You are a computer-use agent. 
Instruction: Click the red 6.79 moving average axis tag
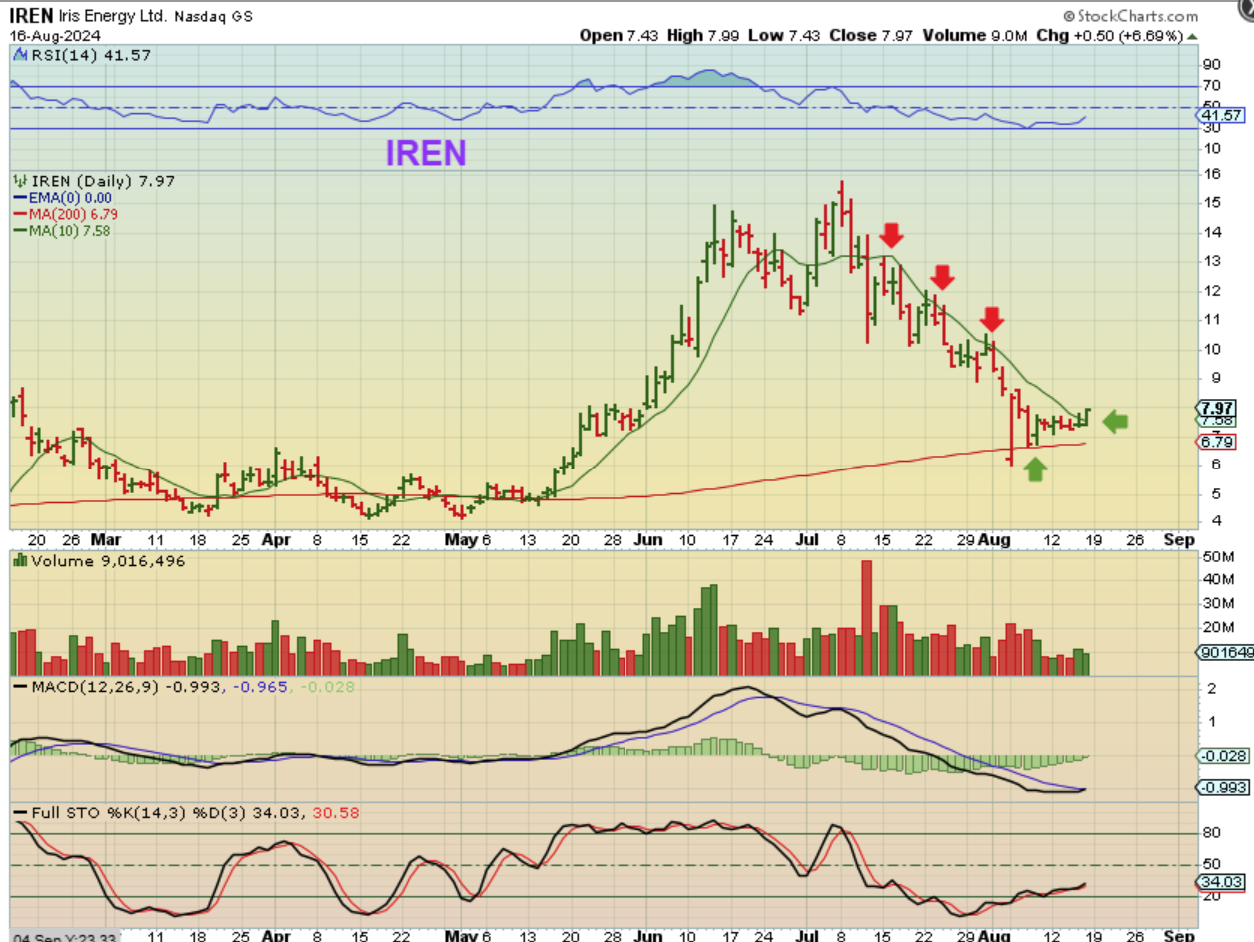point(1216,442)
